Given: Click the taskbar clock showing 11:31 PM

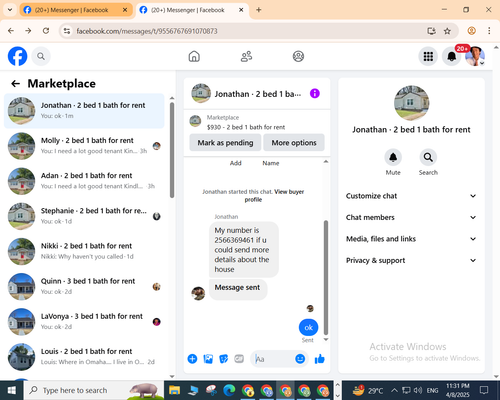Looking at the screenshot, I should (458, 390).
